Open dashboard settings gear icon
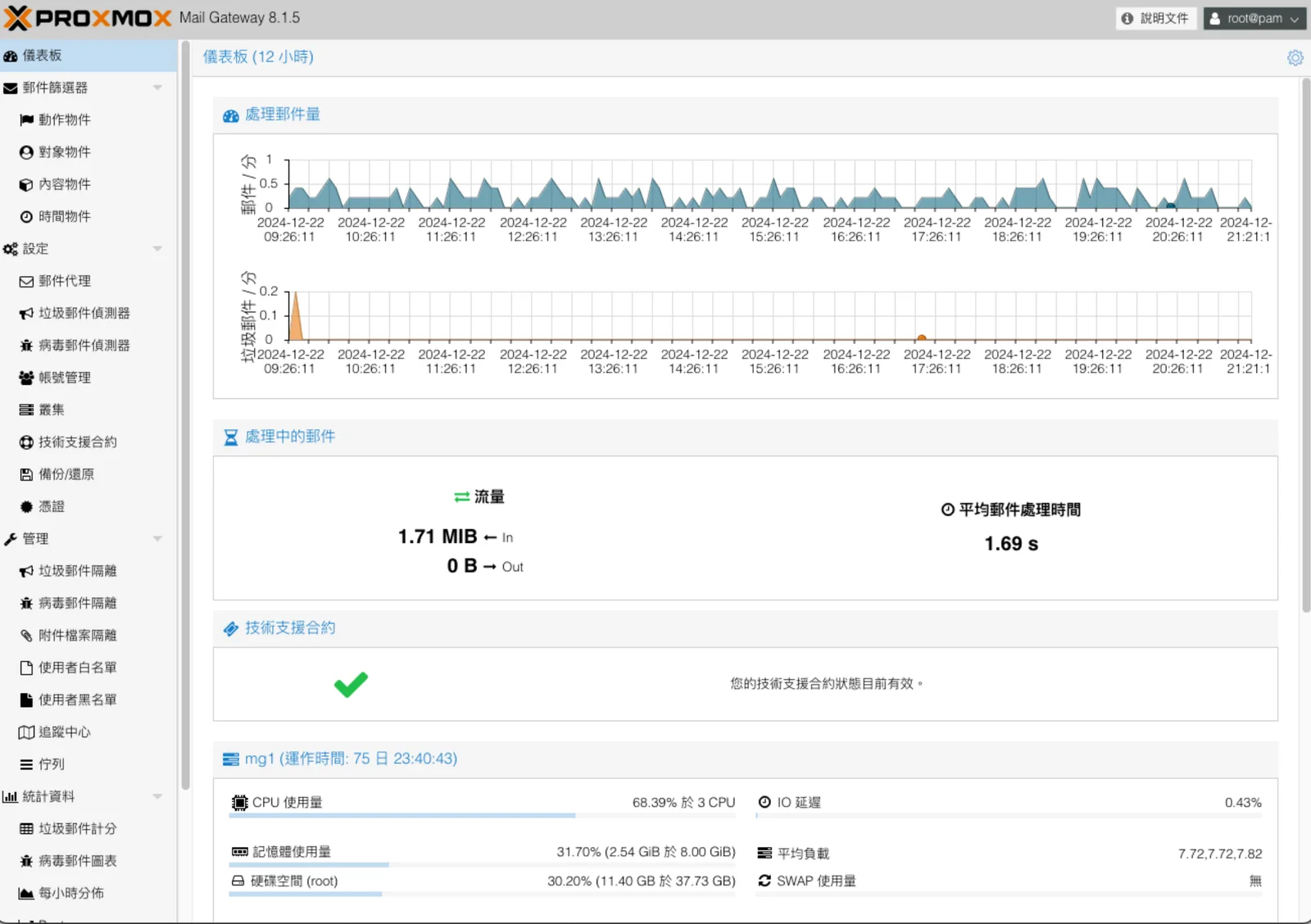 click(1295, 58)
